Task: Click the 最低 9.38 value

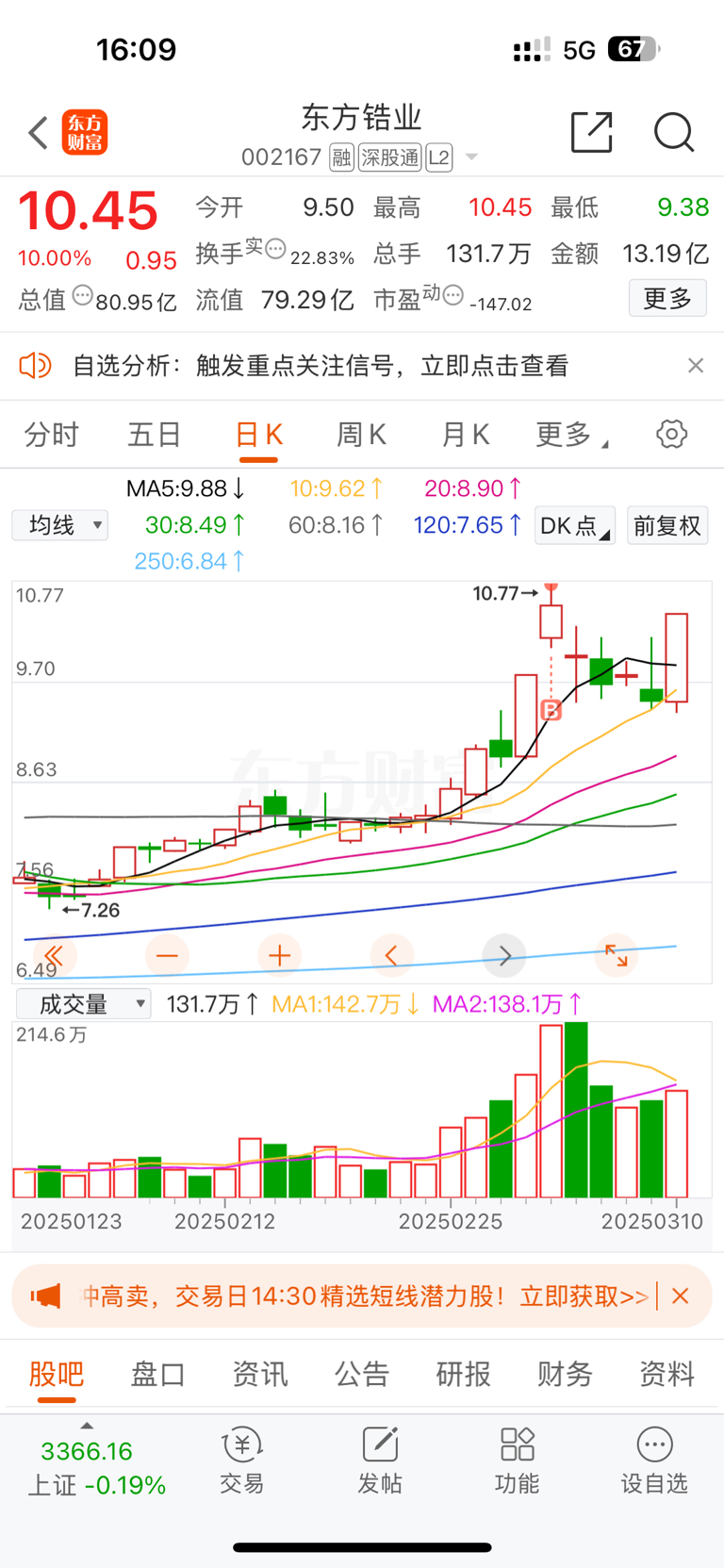Action: 683,207
